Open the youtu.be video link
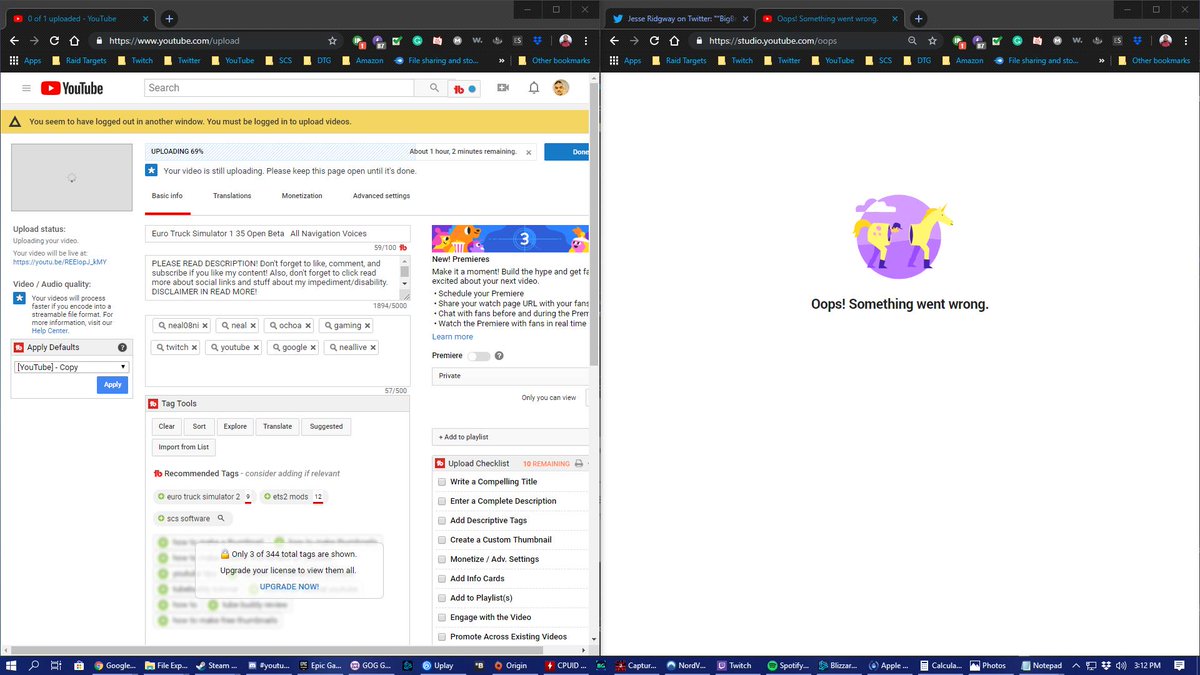1200x675 pixels. [x=60, y=262]
